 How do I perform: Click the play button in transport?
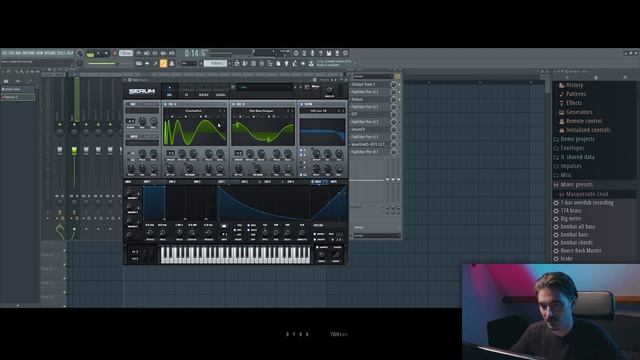98,53
